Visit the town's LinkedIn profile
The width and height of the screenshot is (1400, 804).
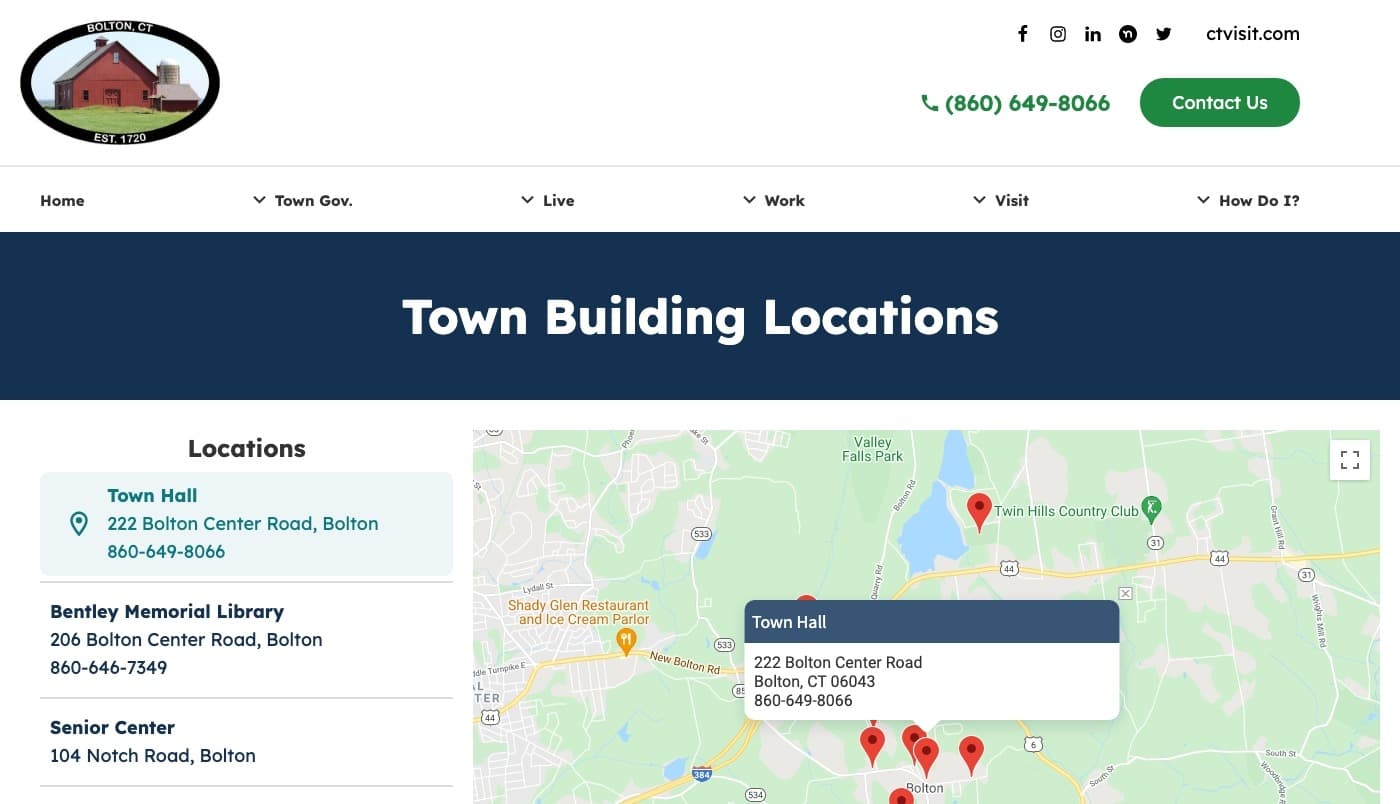(1093, 33)
